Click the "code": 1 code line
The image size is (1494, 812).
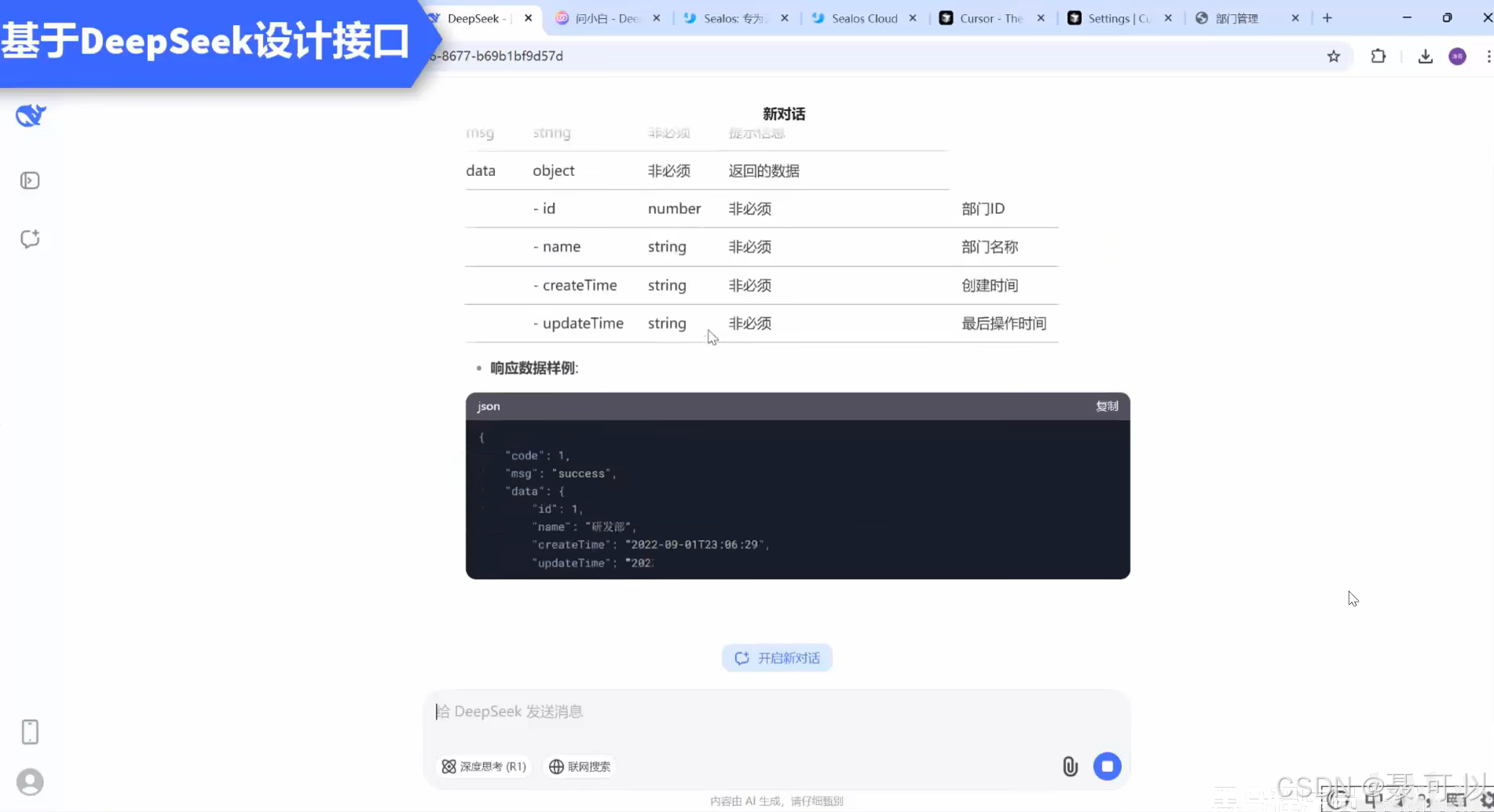537,455
